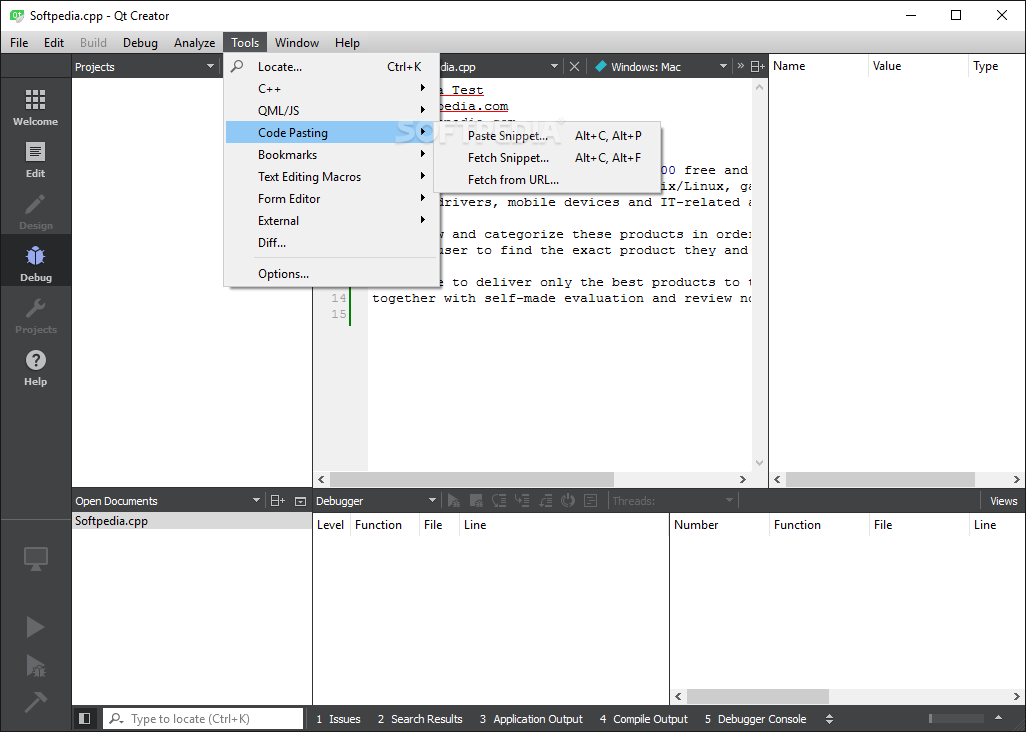1026x732 pixels.
Task: Expand Text Editing Macros submenu
Action: 332,177
